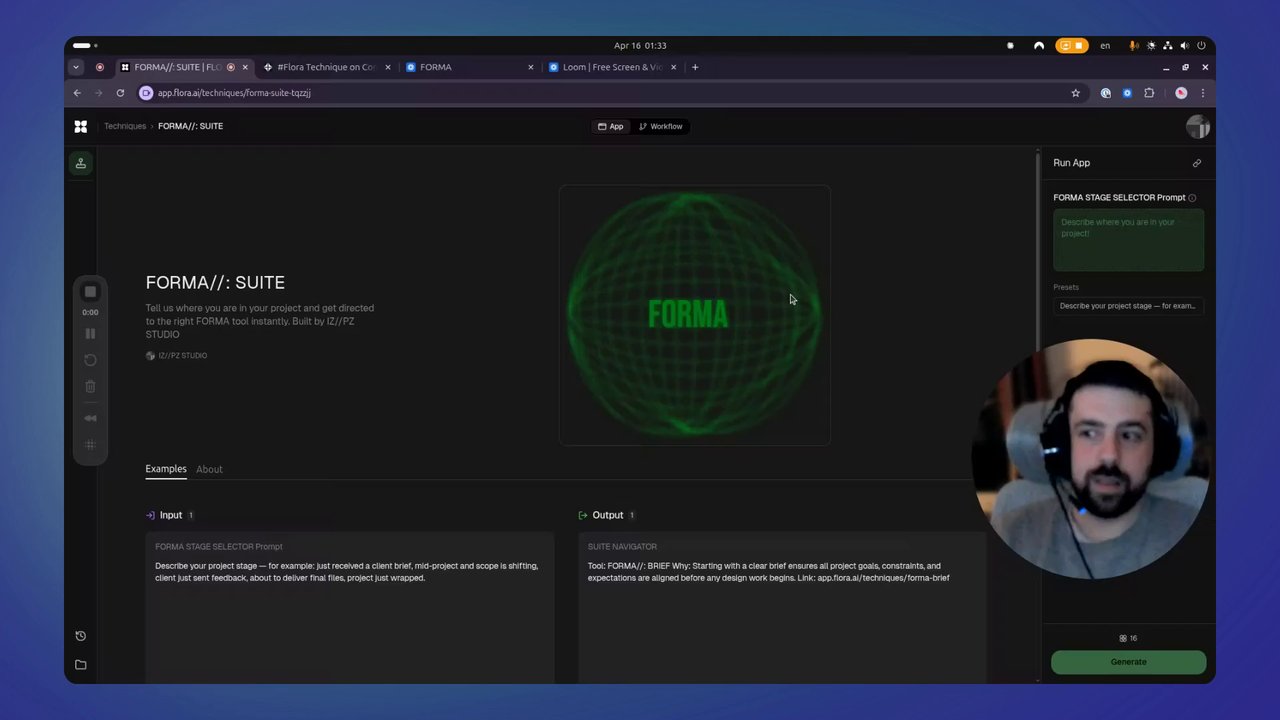Switch to Workflow view
Image resolution: width=1280 pixels, height=720 pixels.
[x=660, y=126]
